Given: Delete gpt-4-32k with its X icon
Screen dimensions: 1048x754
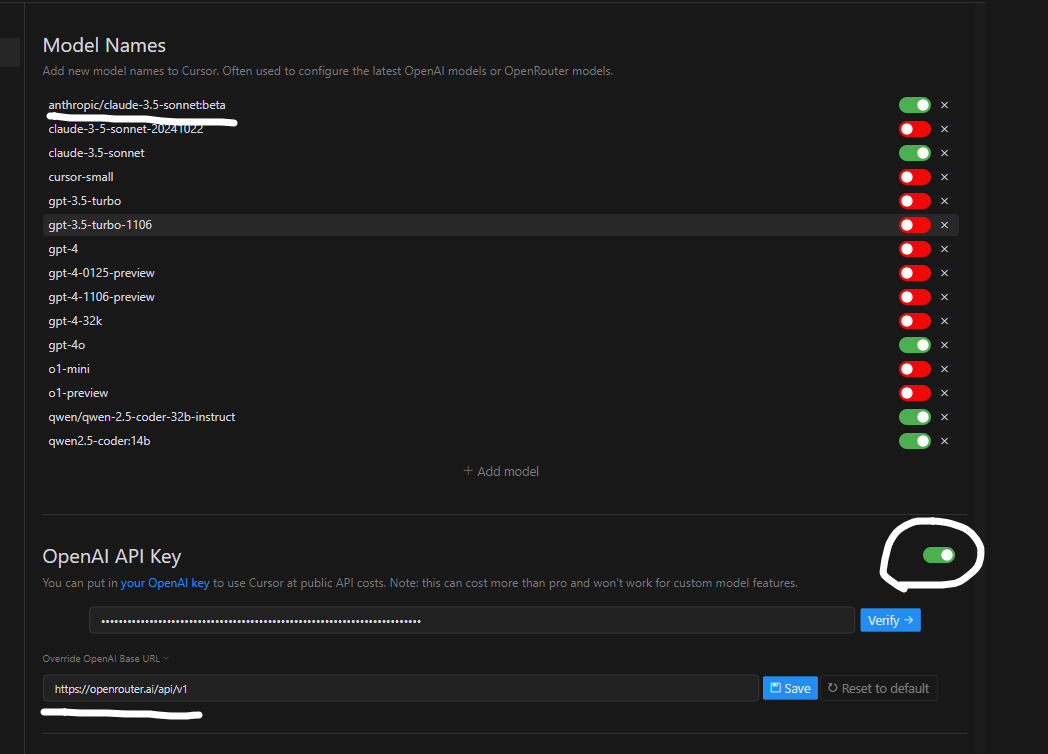Looking at the screenshot, I should pos(944,321).
